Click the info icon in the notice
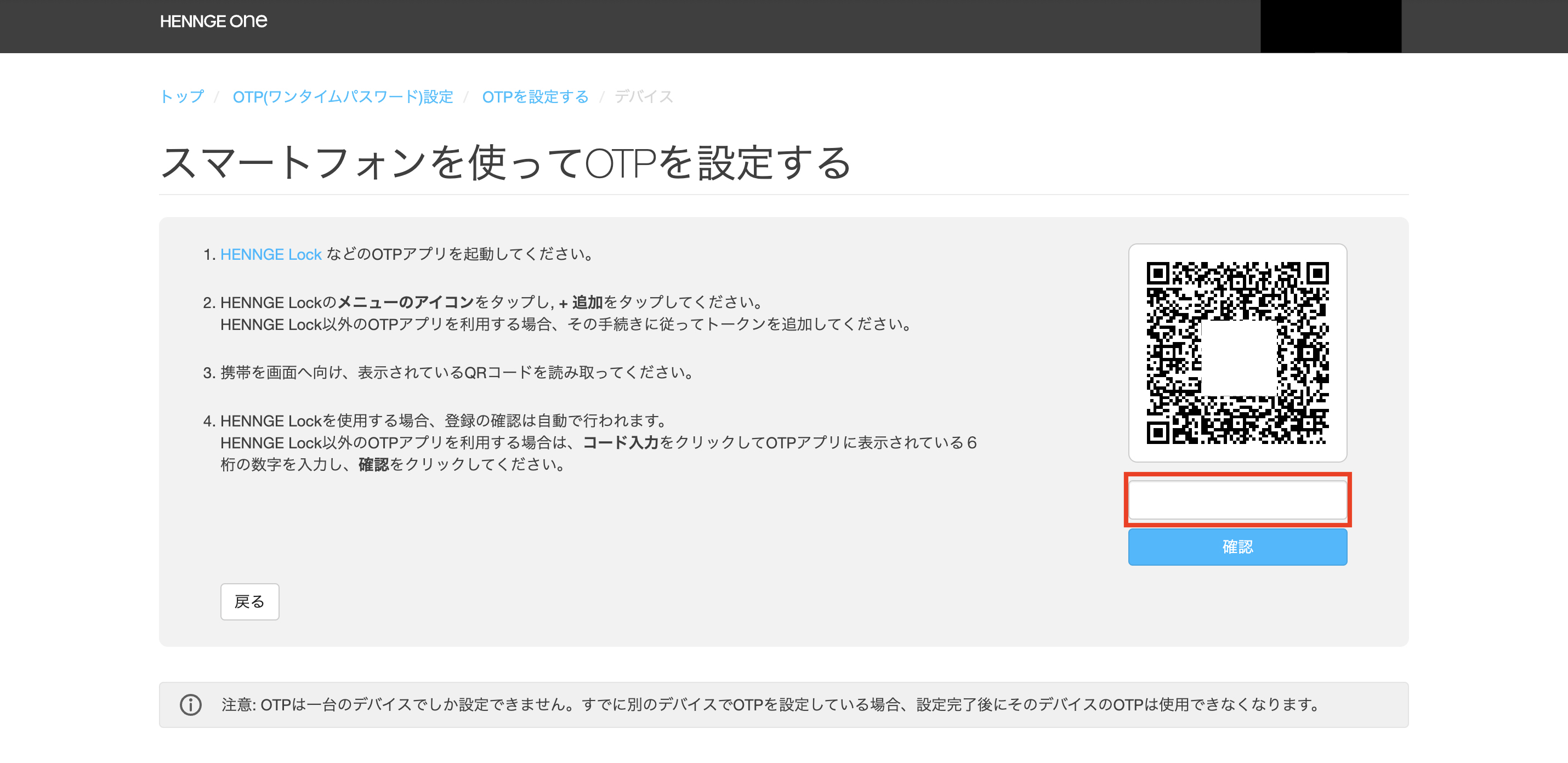Screen dimensions: 1568x763 (191, 704)
